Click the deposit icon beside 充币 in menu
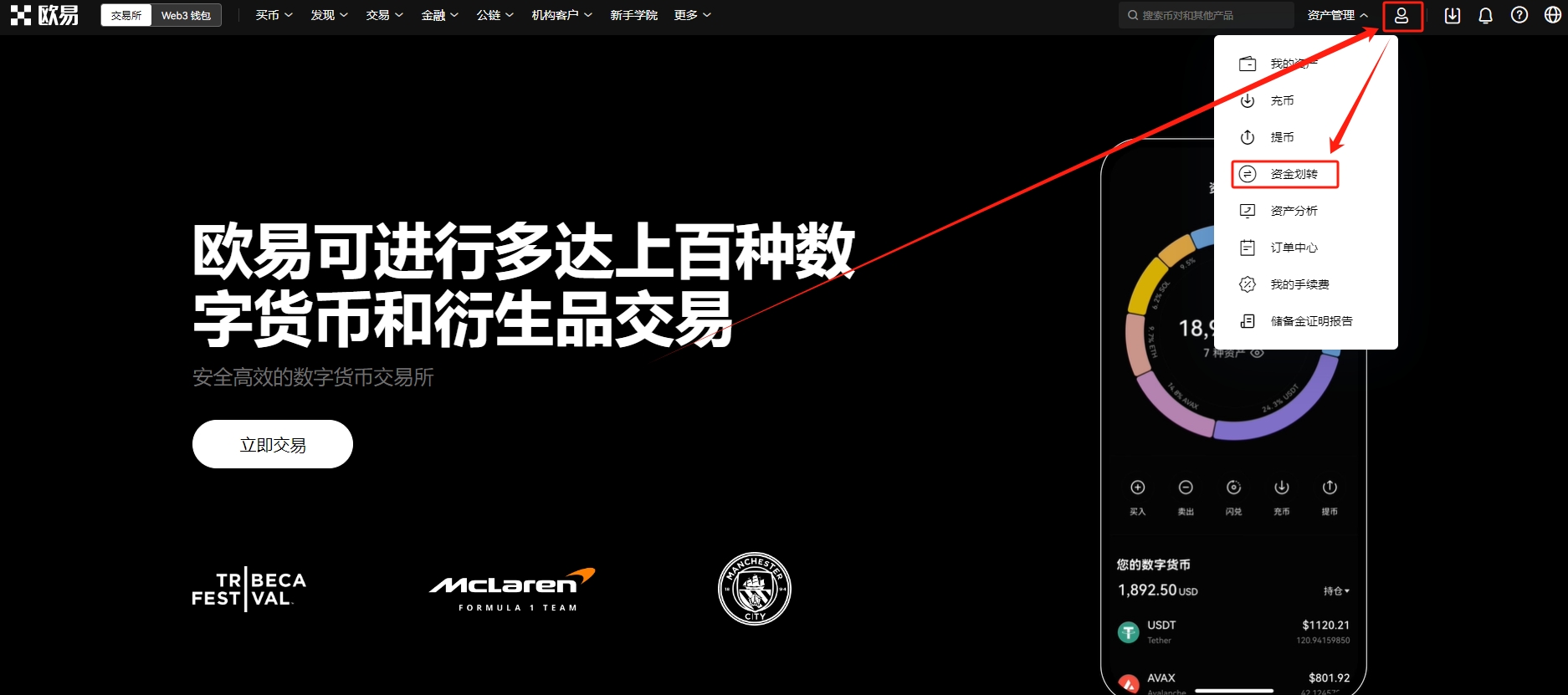This screenshot has height=695, width=1568. click(x=1248, y=100)
